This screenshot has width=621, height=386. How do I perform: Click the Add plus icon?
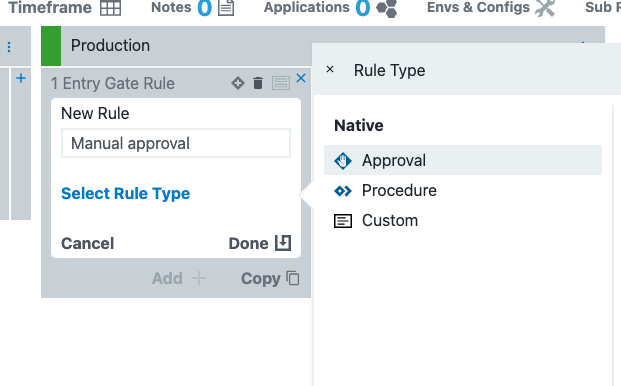(199, 278)
